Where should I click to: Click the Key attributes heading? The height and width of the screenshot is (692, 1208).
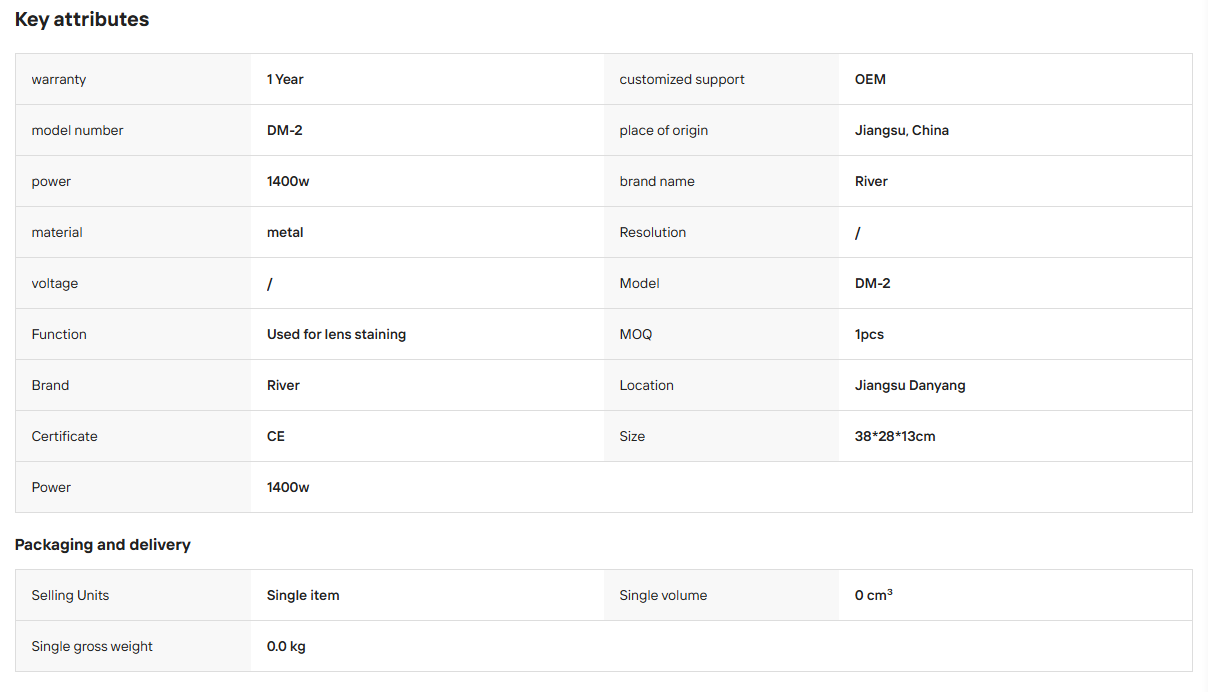(x=82, y=19)
